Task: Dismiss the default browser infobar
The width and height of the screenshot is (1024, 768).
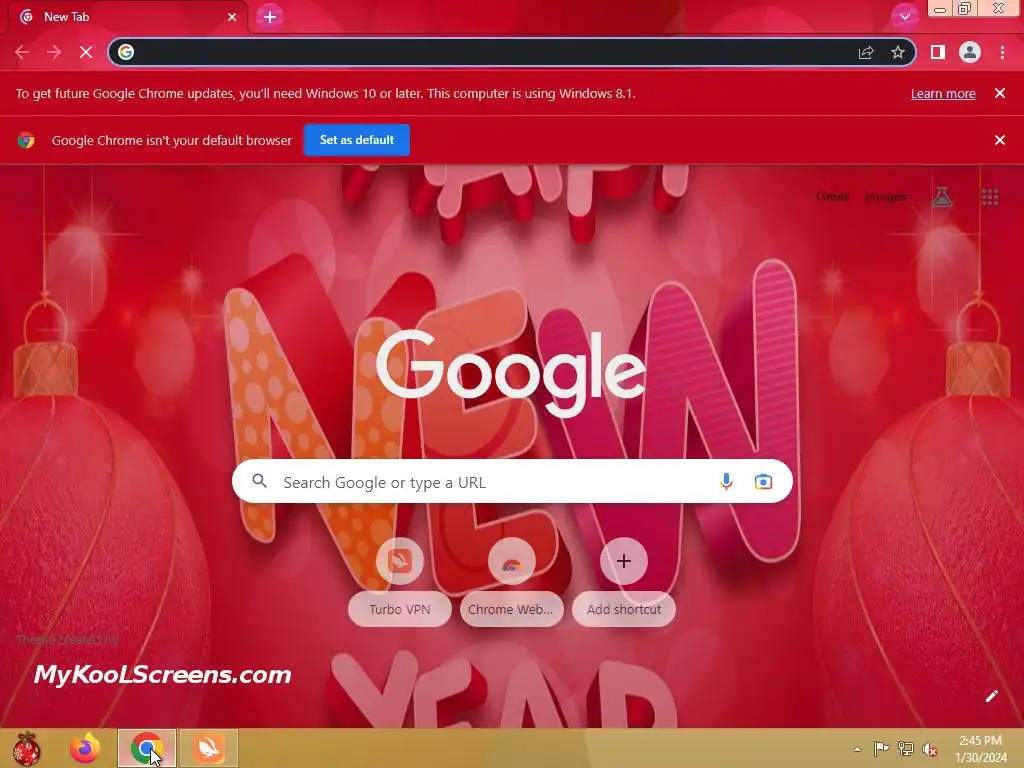Action: coord(1000,140)
